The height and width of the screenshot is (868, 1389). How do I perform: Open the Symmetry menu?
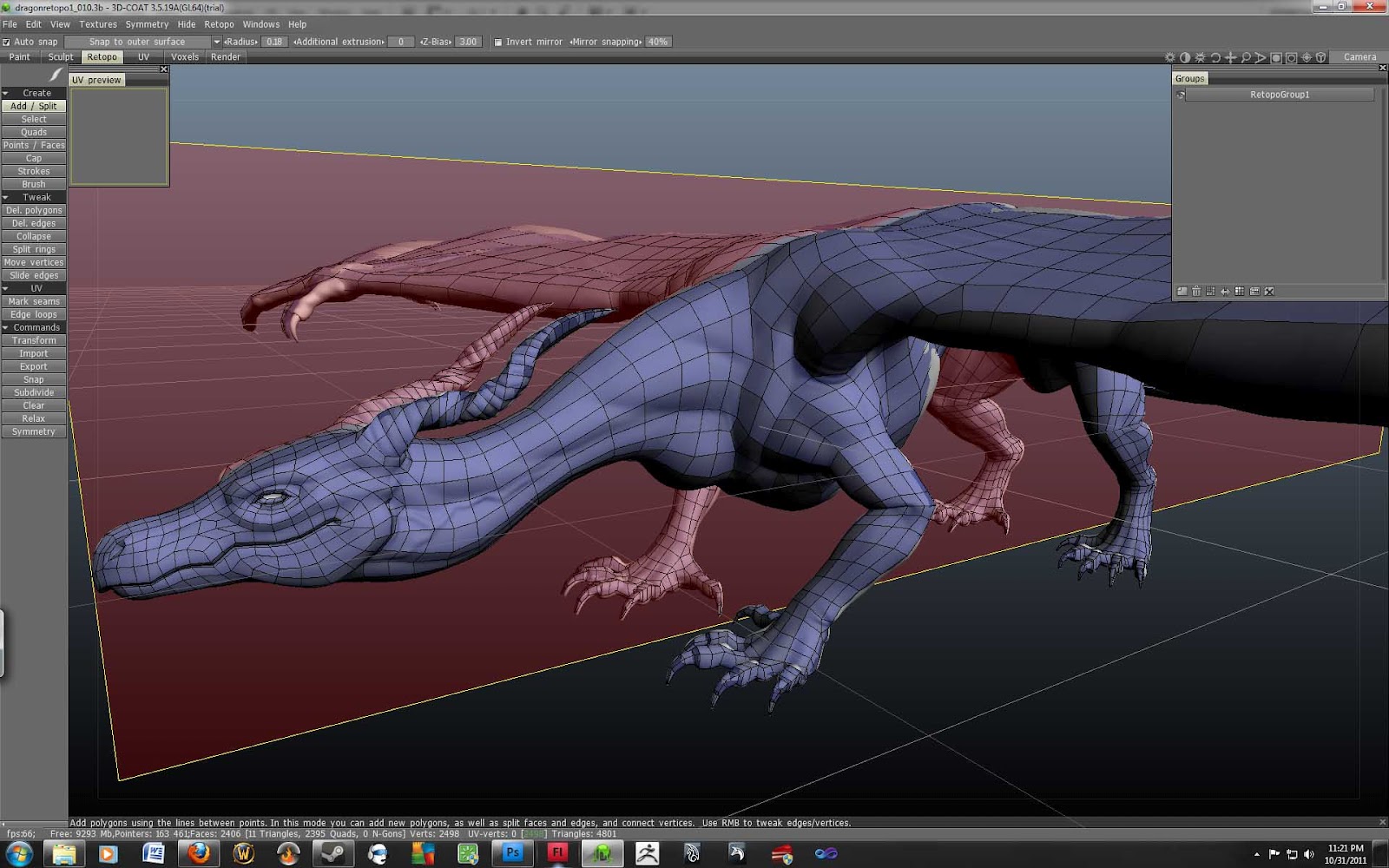click(x=147, y=24)
